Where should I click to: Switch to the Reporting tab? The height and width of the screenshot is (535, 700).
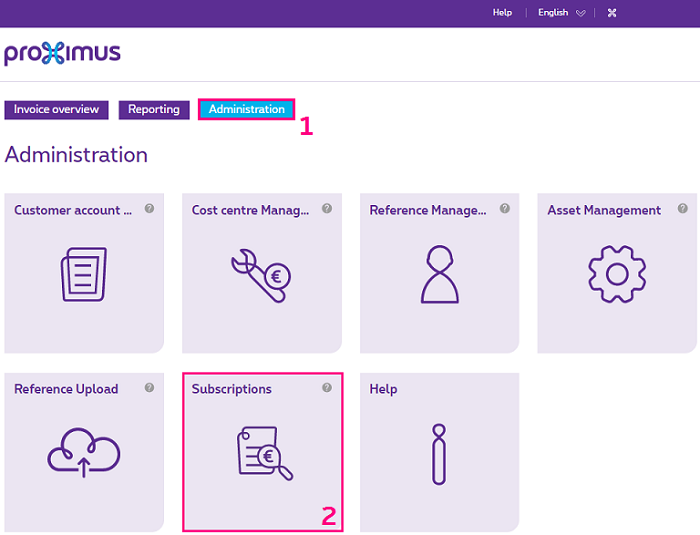click(x=154, y=110)
